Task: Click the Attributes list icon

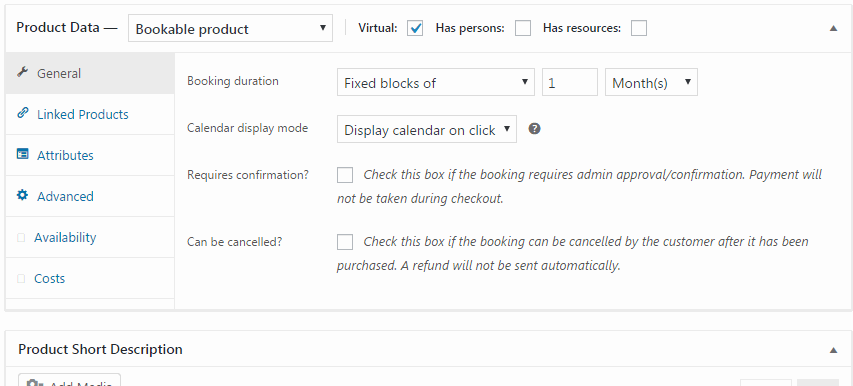Action: point(22,154)
